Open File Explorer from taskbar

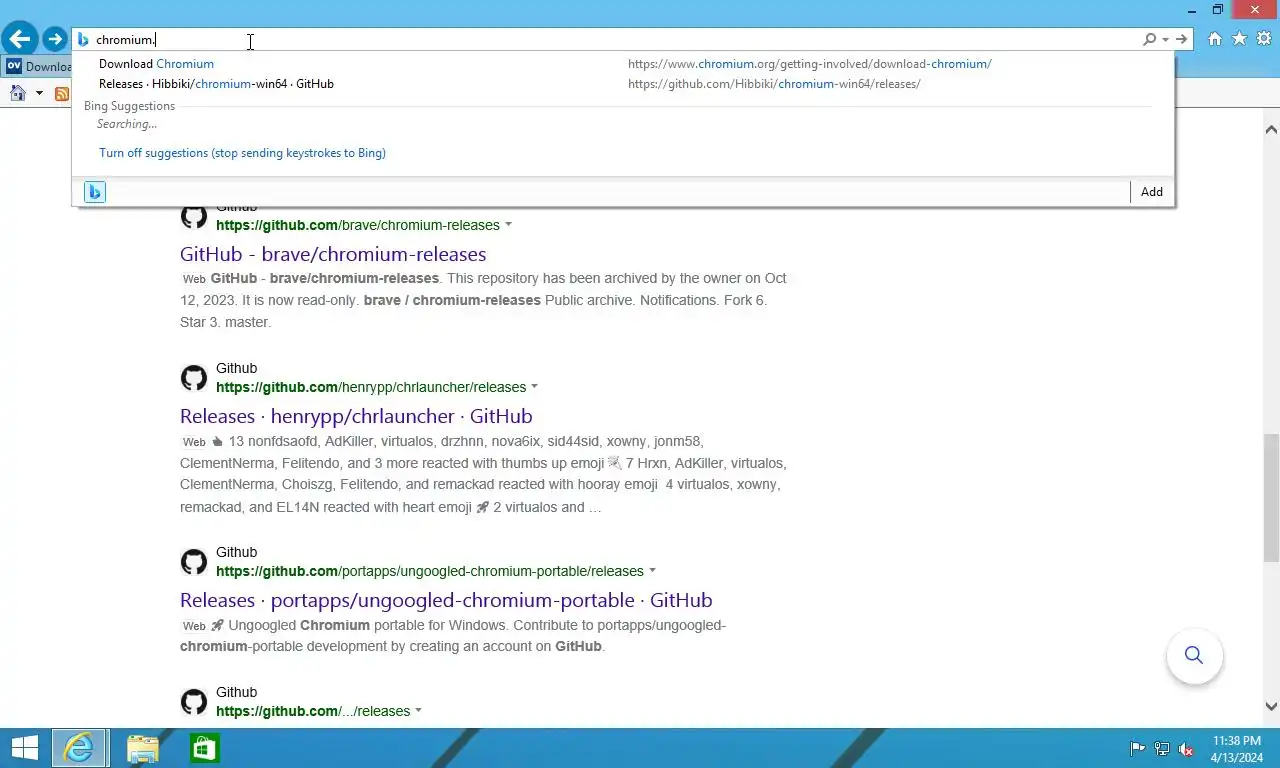tap(143, 748)
